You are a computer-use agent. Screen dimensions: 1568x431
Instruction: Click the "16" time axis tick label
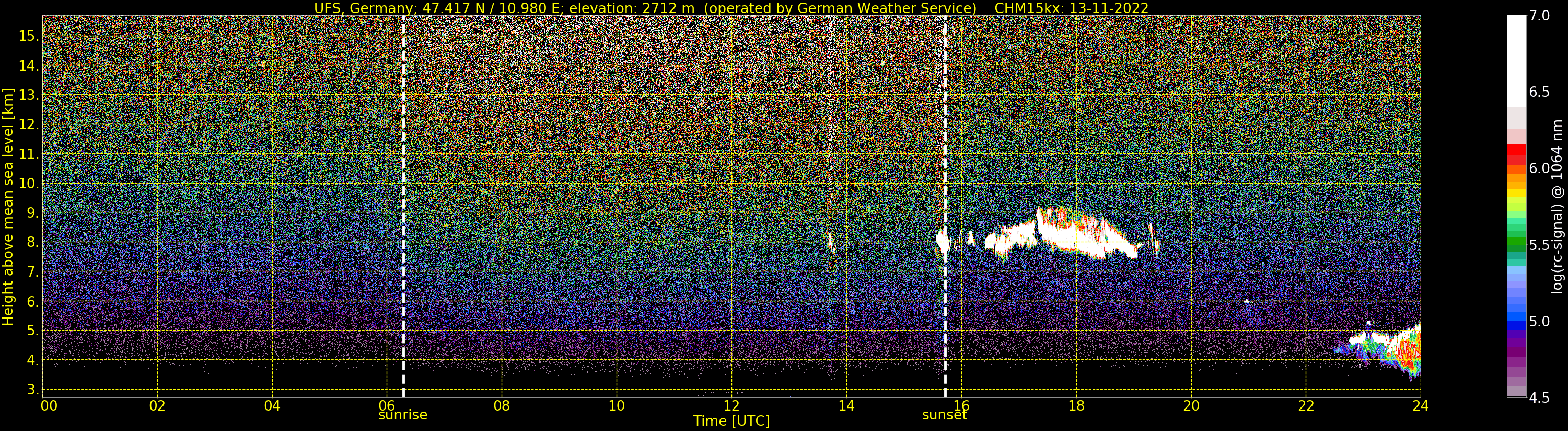tap(961, 406)
